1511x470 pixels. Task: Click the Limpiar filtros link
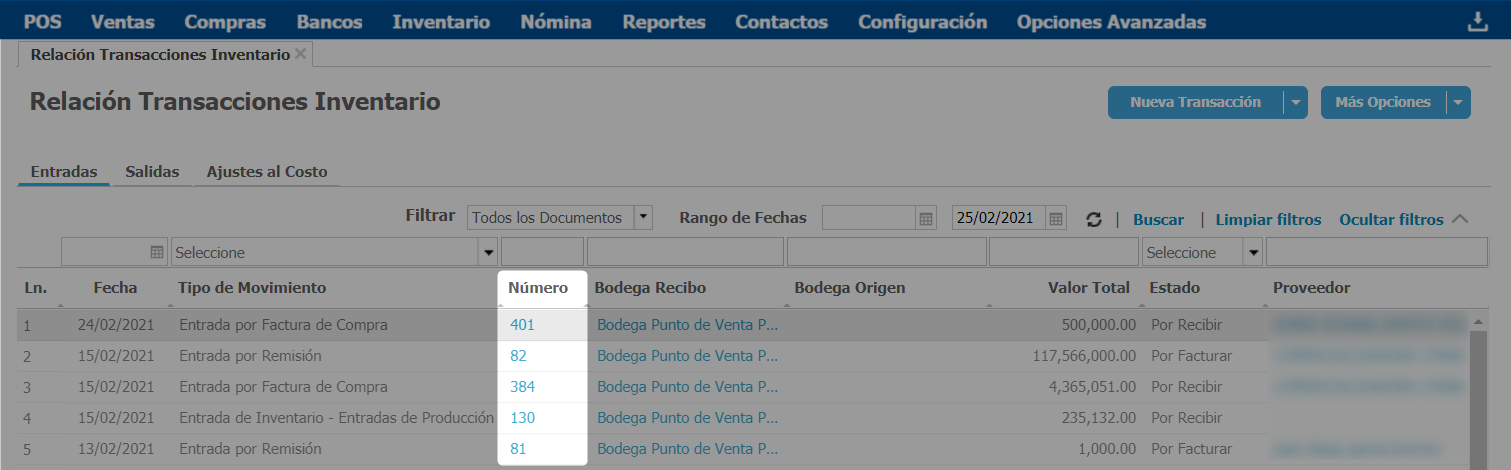[x=1268, y=219]
